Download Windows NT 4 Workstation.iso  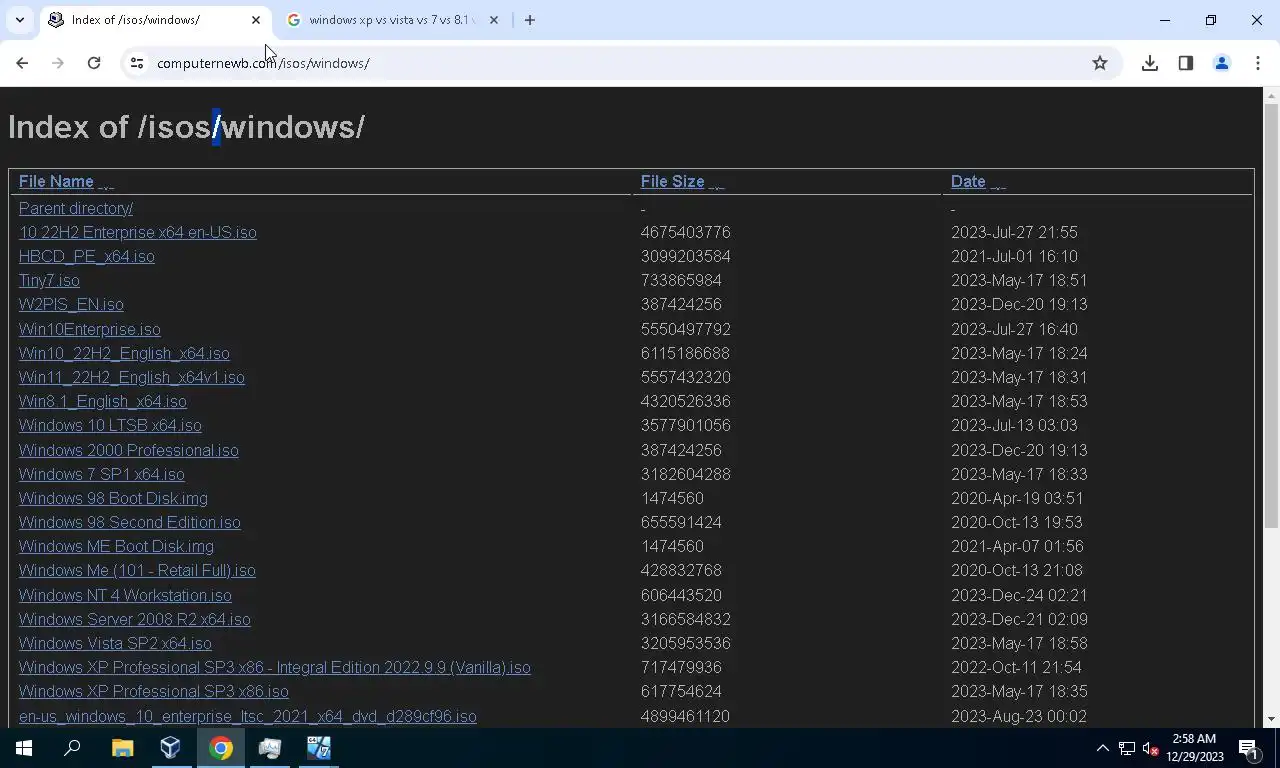tap(125, 595)
